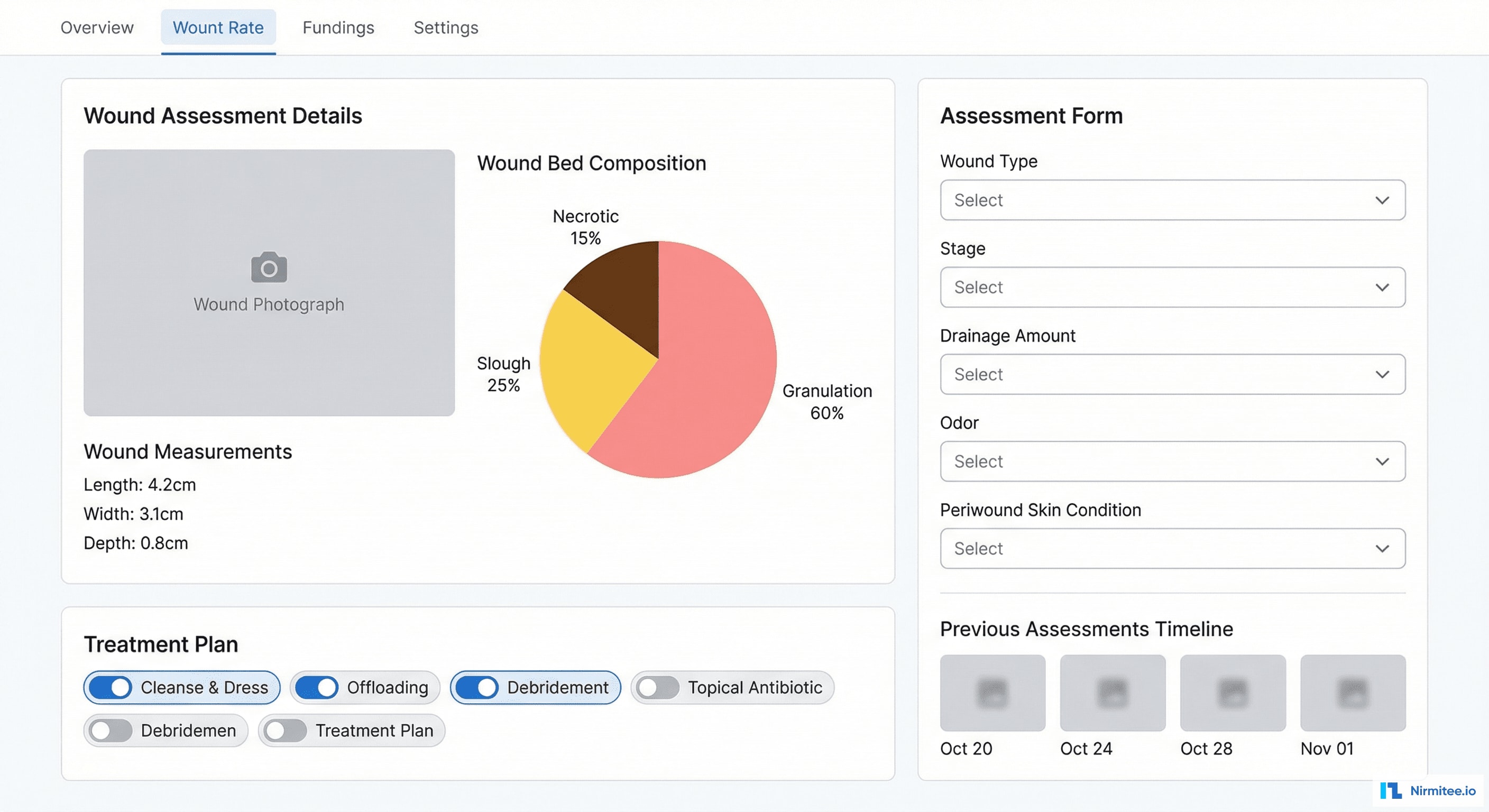Screen dimensions: 1489x812
Task: Open the Oct 28 assessment thumbnail
Action: pyautogui.click(x=1232, y=693)
